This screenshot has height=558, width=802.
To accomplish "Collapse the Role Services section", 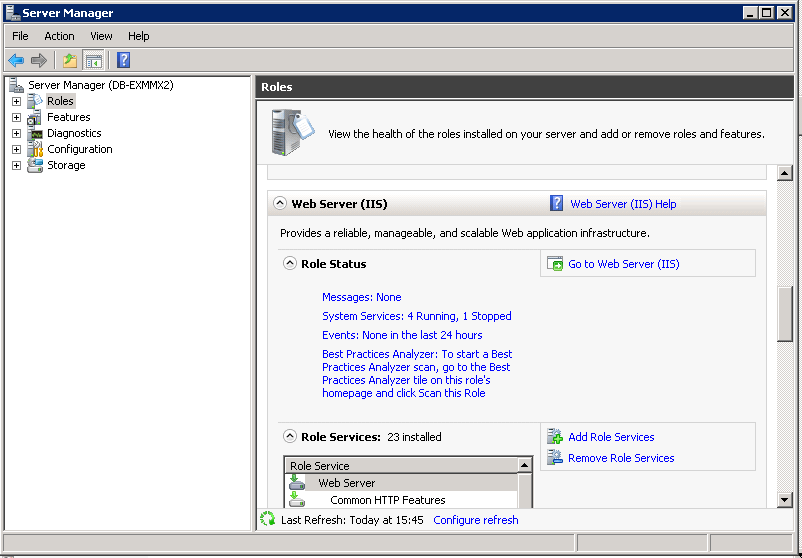I will [x=289, y=437].
